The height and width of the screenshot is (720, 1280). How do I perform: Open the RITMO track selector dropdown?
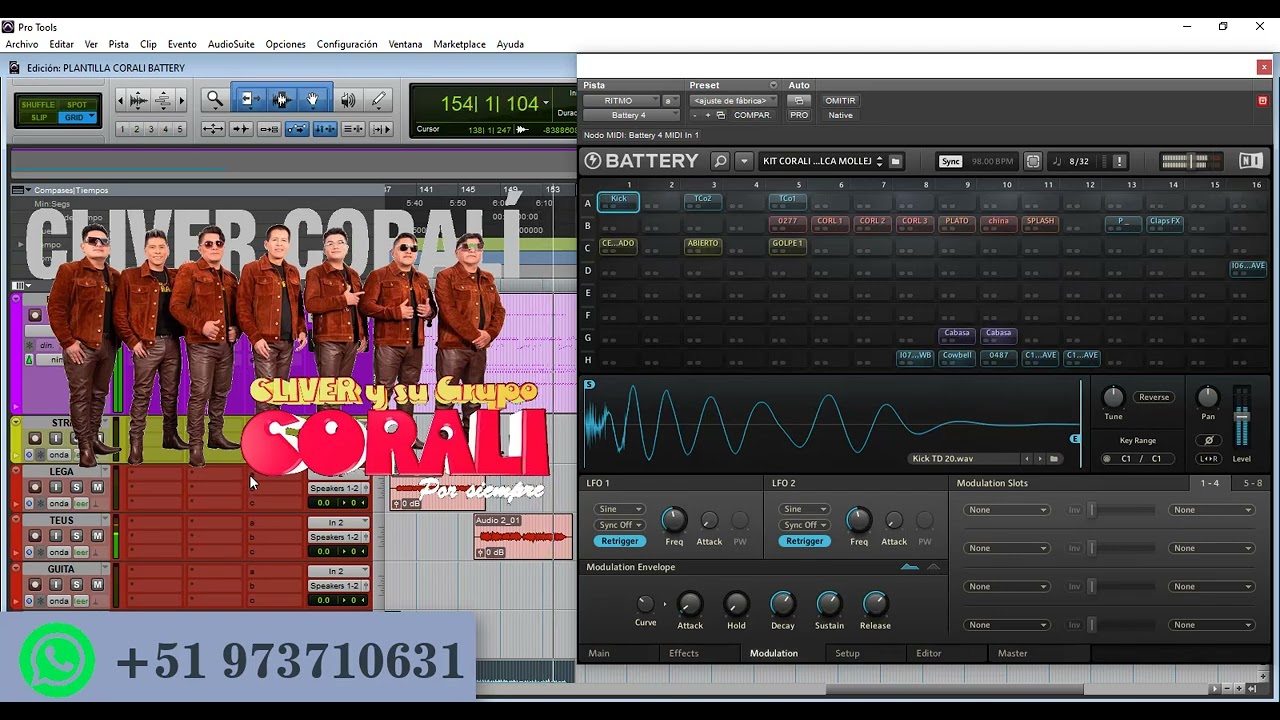621,101
